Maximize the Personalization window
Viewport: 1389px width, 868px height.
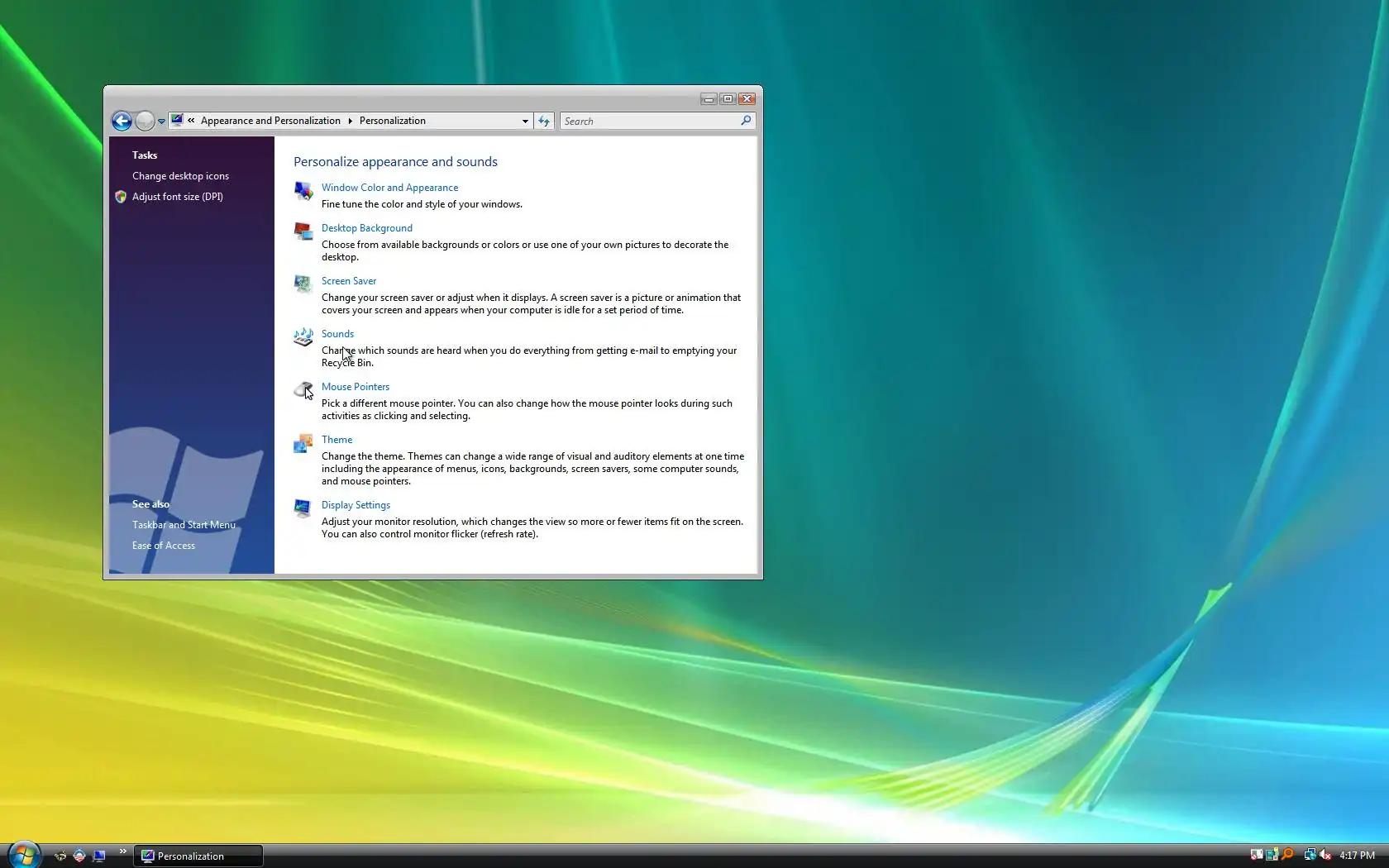[x=728, y=99]
